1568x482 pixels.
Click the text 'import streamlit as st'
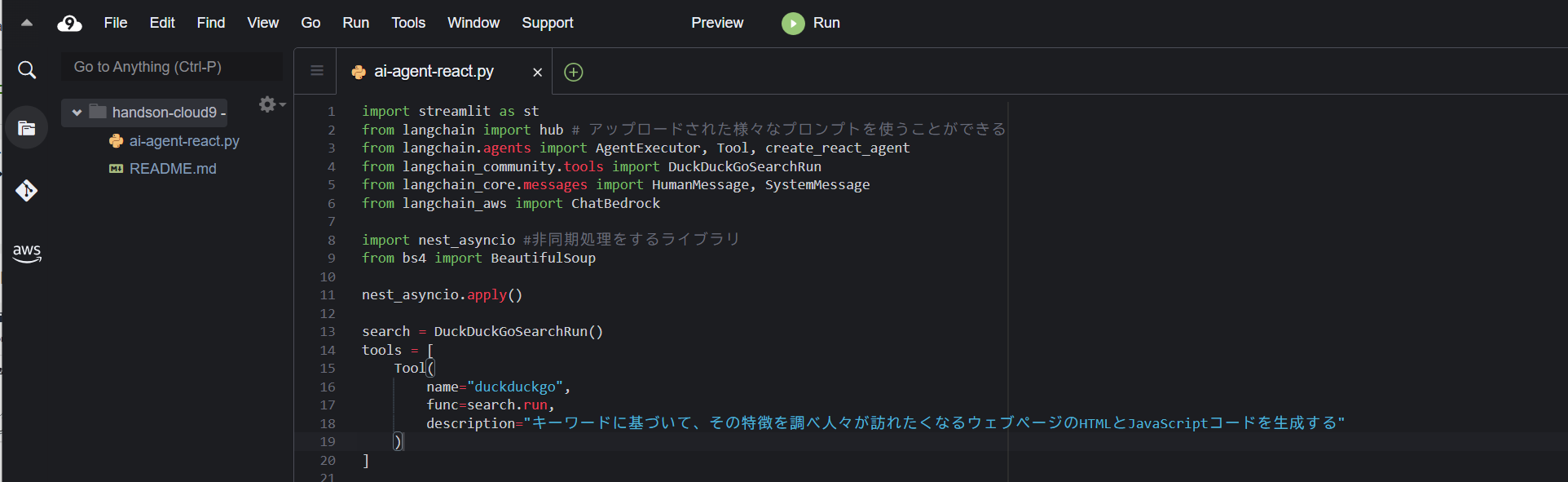click(451, 111)
